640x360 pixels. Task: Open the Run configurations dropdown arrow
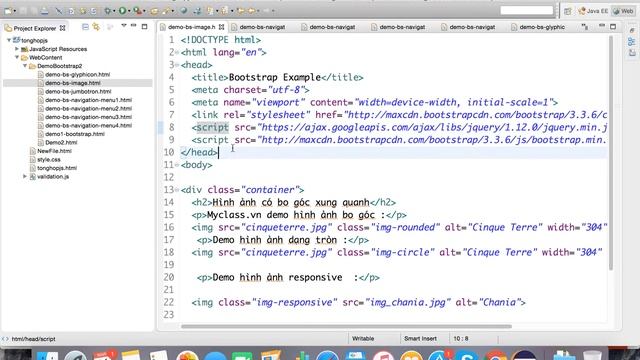(129, 11)
